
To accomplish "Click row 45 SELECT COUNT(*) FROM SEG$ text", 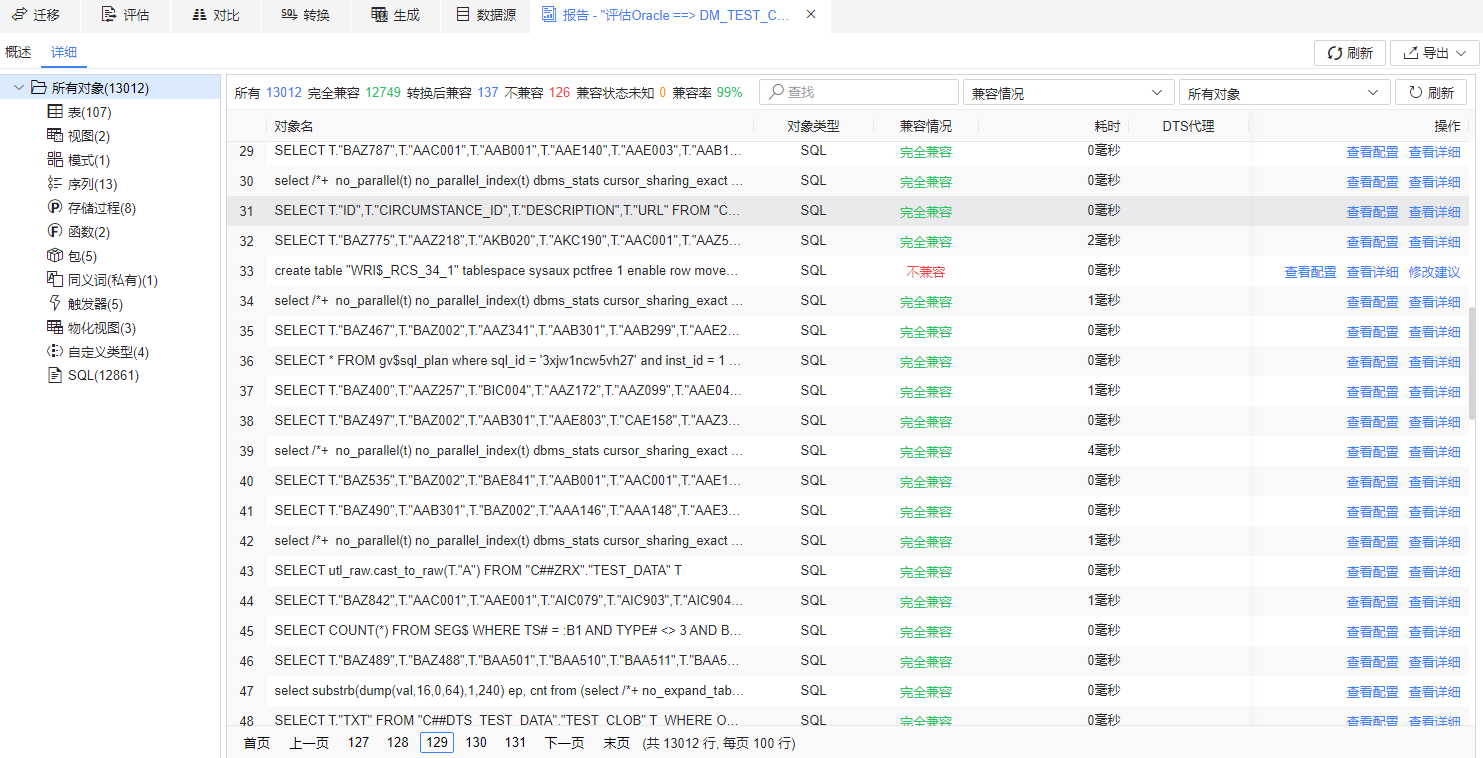I will [508, 631].
